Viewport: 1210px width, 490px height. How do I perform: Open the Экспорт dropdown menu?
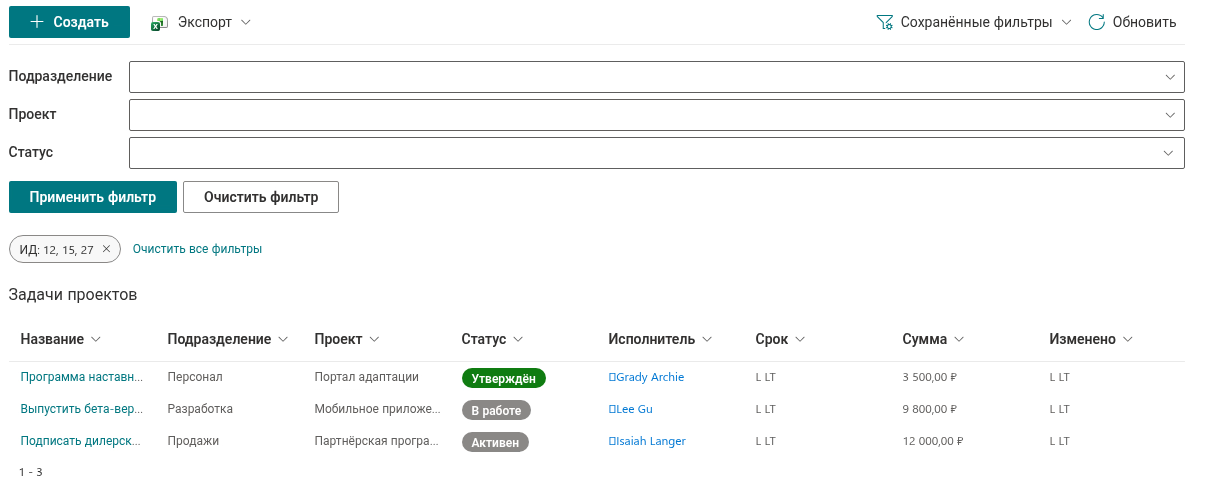pos(200,22)
